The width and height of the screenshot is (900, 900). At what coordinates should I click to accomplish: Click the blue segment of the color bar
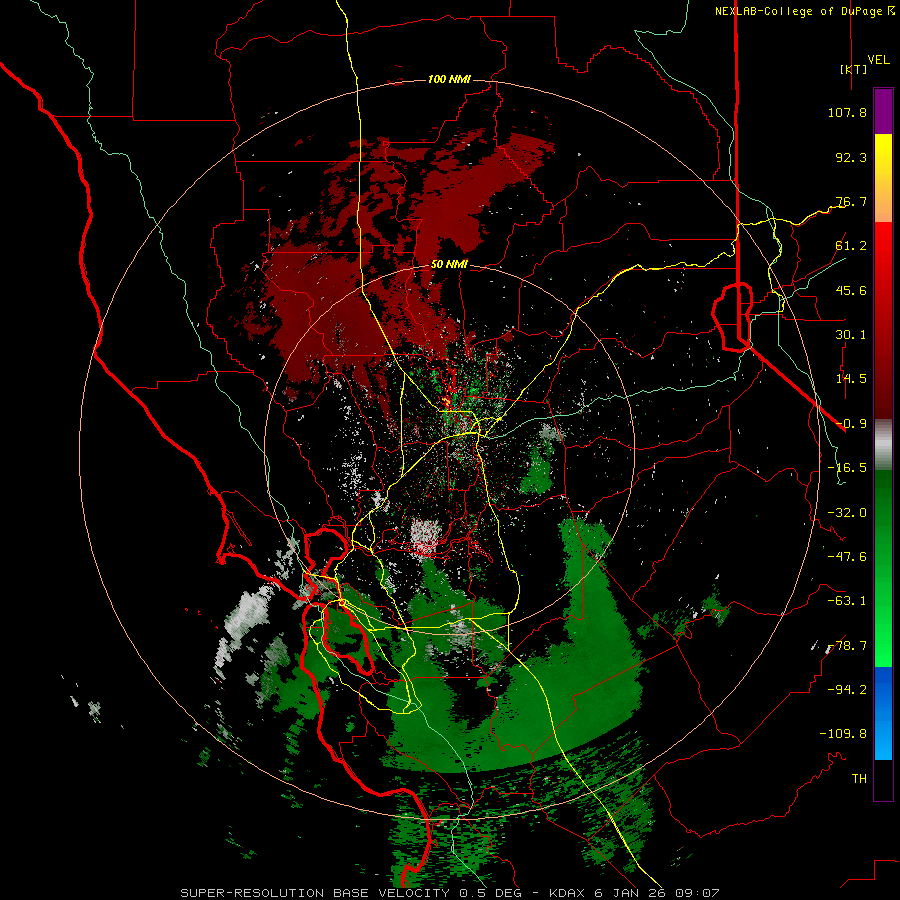click(x=883, y=713)
